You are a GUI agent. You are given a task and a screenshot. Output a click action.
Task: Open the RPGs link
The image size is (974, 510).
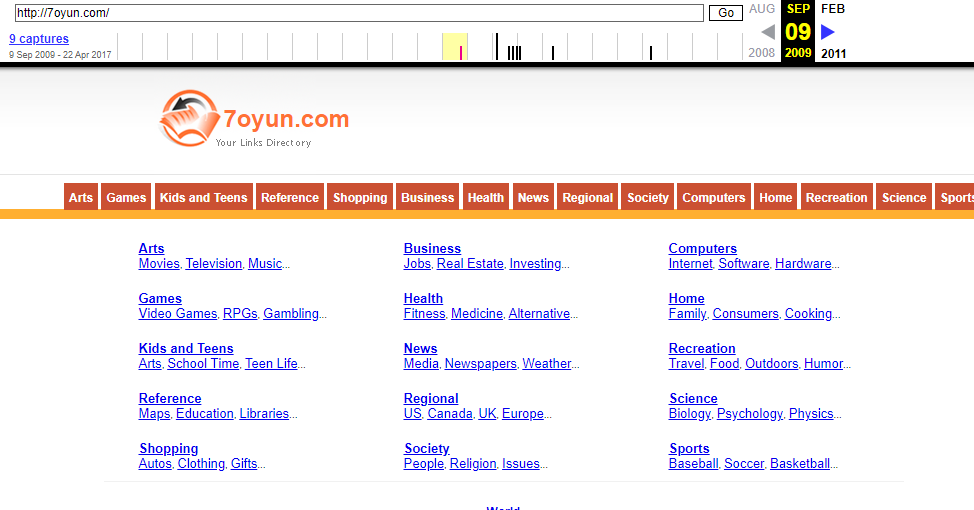click(240, 314)
